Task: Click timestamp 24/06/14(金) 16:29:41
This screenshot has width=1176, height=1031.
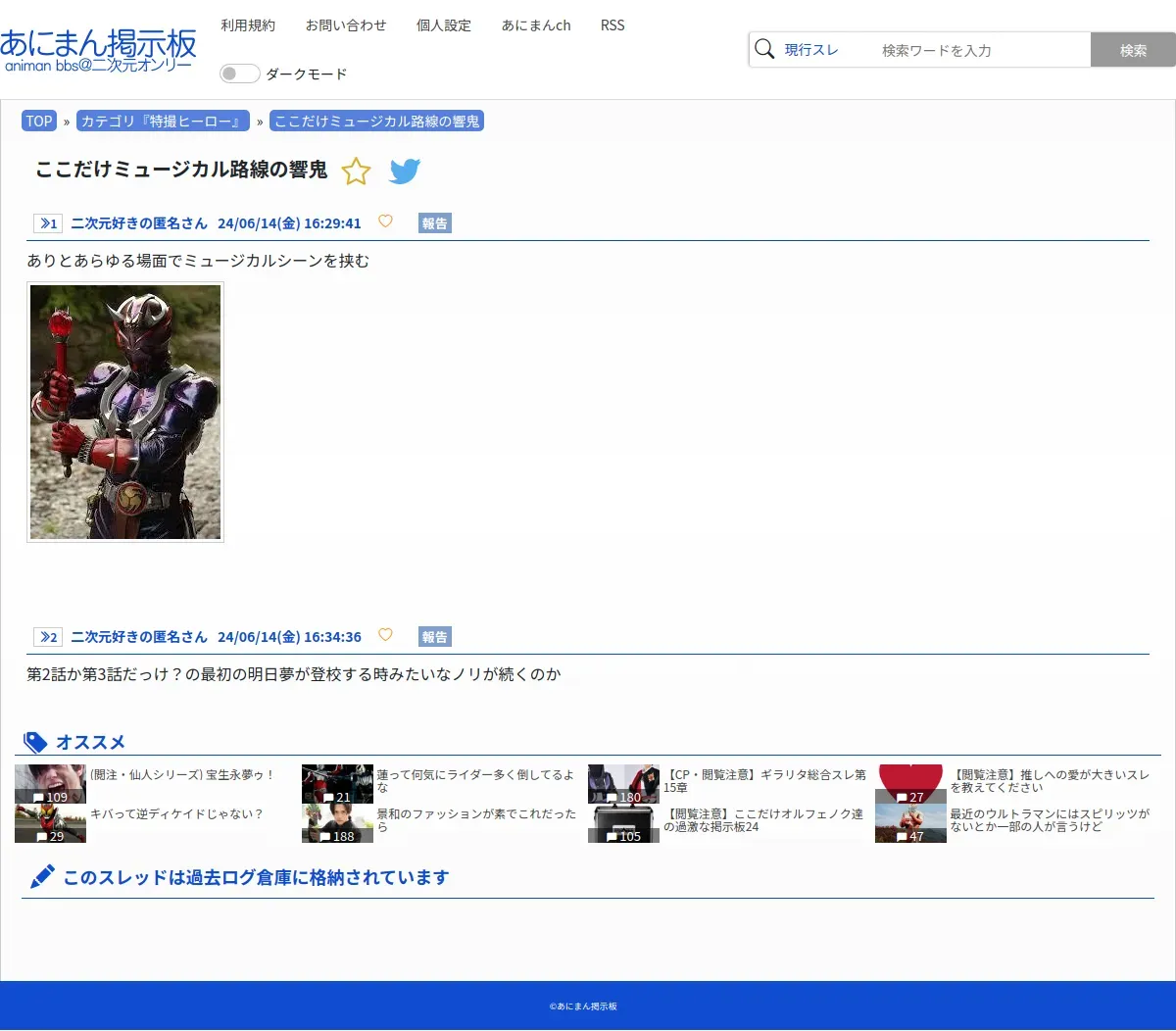Action: tap(289, 223)
